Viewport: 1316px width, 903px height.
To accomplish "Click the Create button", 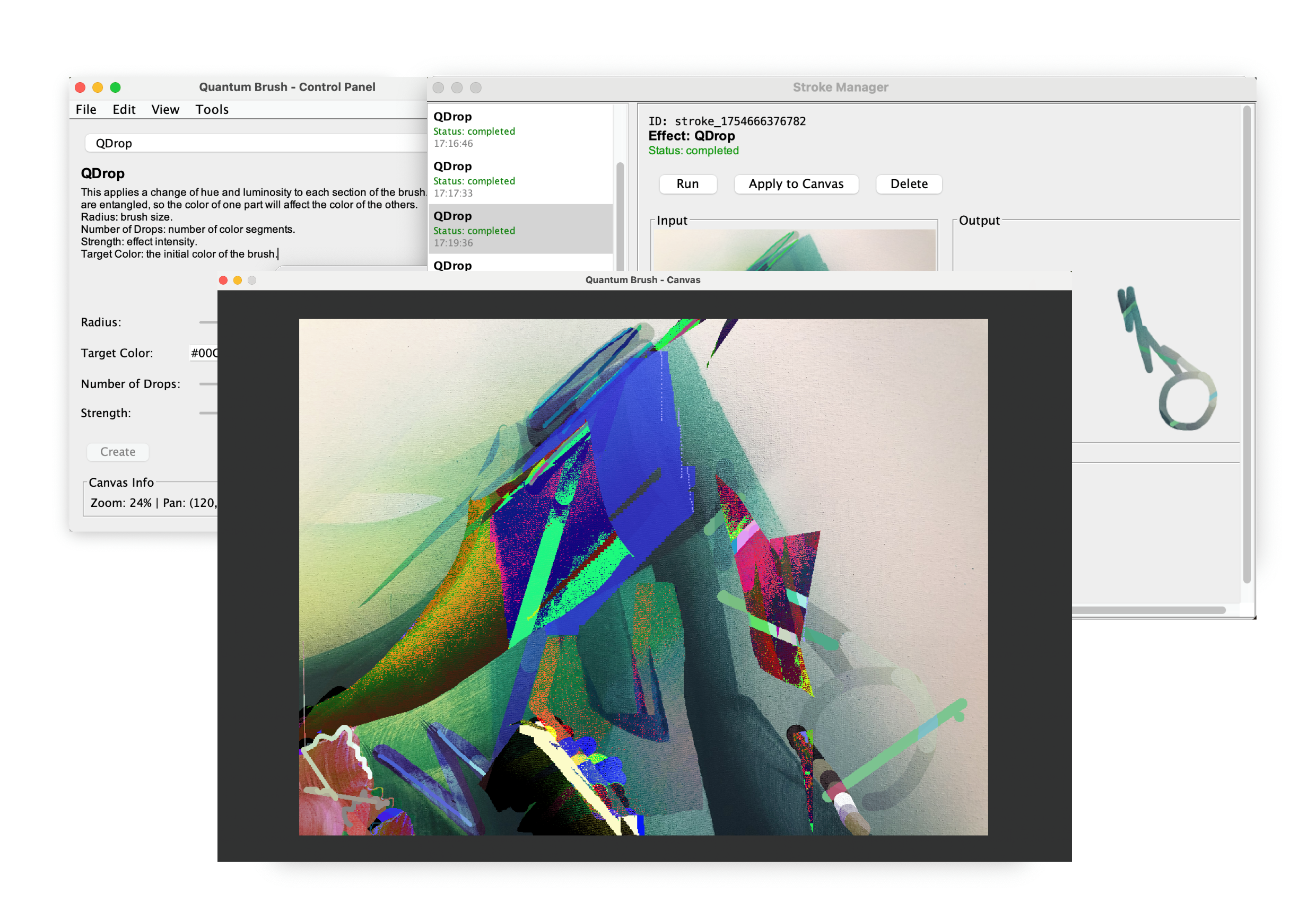I will pos(118,452).
